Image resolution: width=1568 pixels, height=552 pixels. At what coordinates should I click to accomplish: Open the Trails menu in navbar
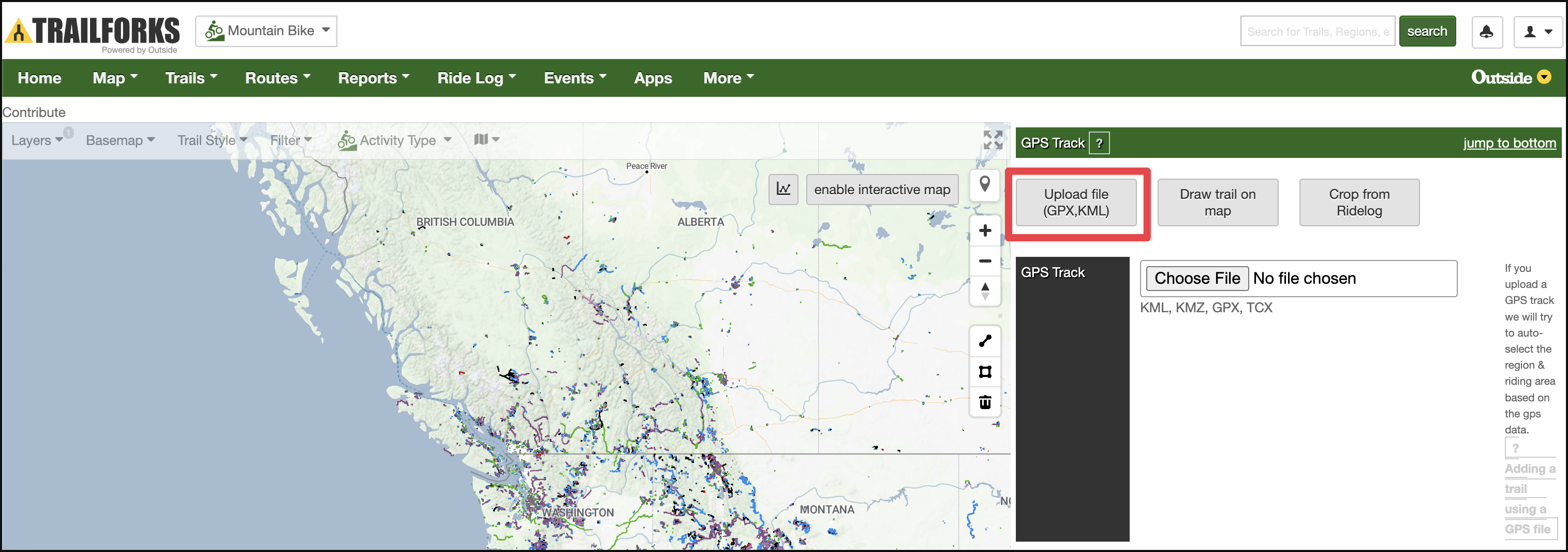tap(191, 78)
